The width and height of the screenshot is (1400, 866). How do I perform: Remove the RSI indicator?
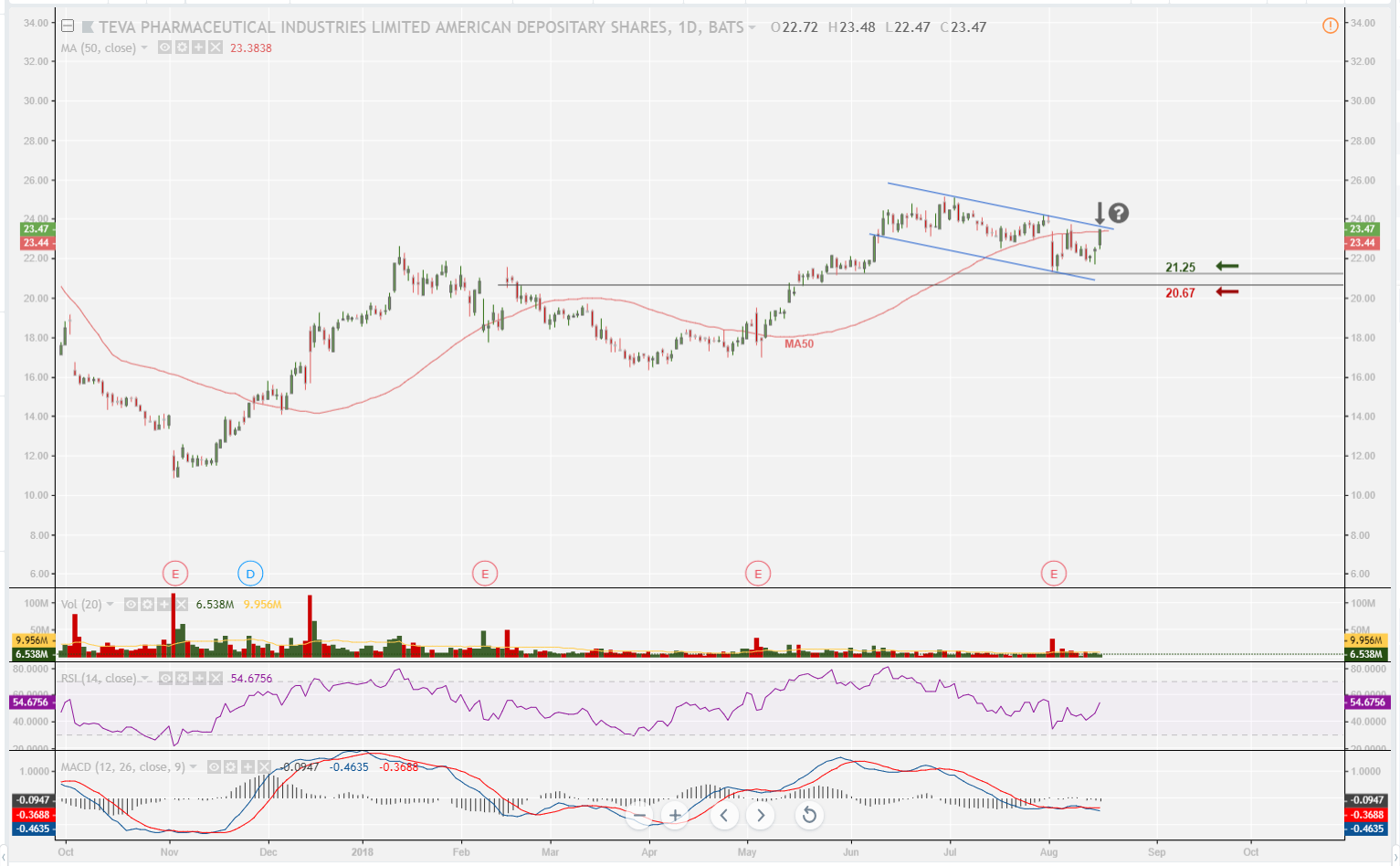pos(216,678)
